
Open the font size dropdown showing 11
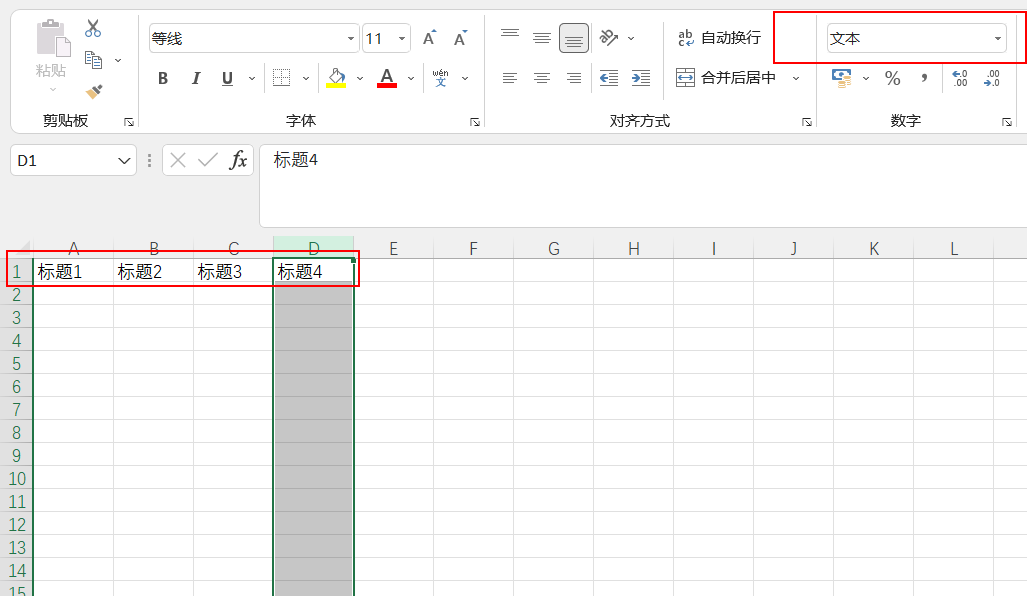click(x=401, y=39)
